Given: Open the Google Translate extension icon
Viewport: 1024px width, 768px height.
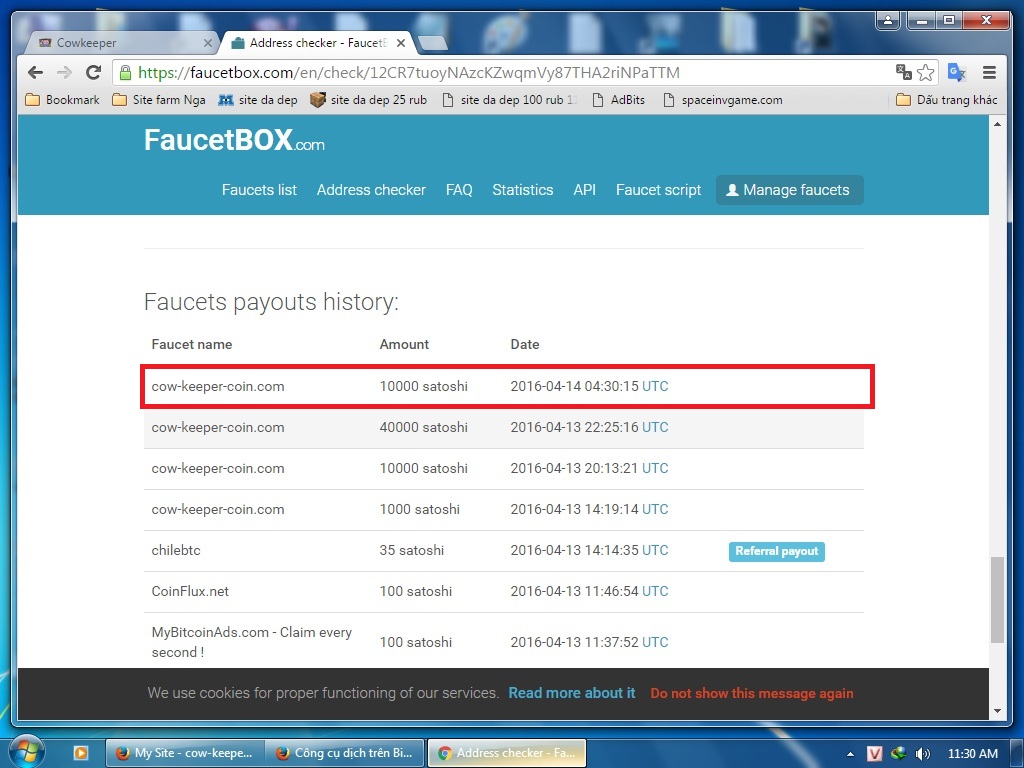Looking at the screenshot, I should [x=957, y=72].
